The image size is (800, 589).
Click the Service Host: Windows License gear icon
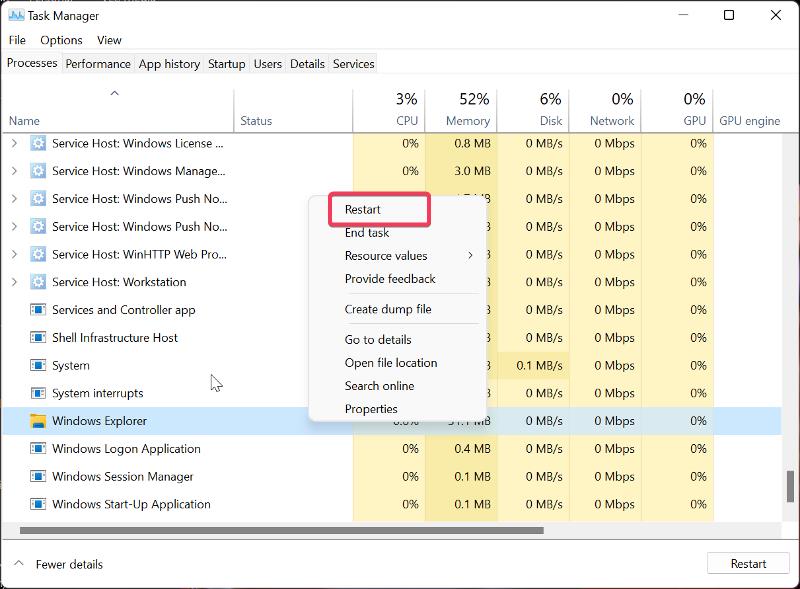38,143
